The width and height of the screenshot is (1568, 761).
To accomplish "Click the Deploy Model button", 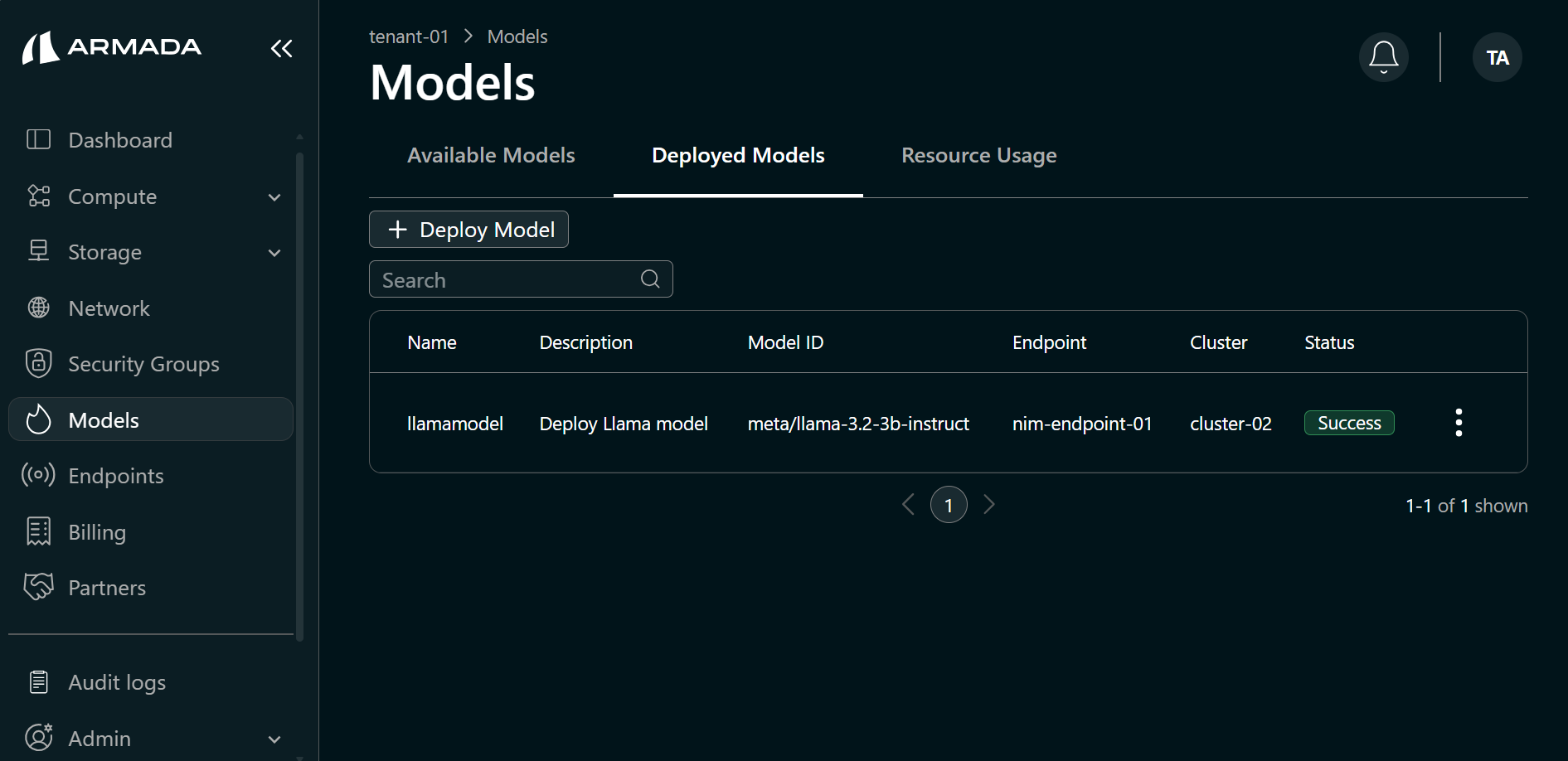I will coord(468,230).
